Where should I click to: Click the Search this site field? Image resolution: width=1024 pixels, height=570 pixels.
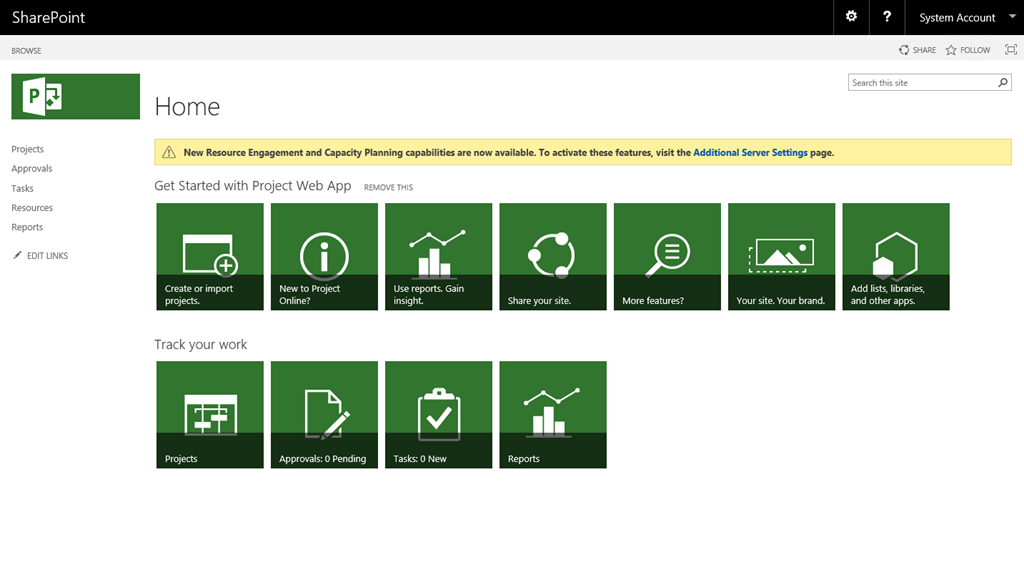point(921,83)
